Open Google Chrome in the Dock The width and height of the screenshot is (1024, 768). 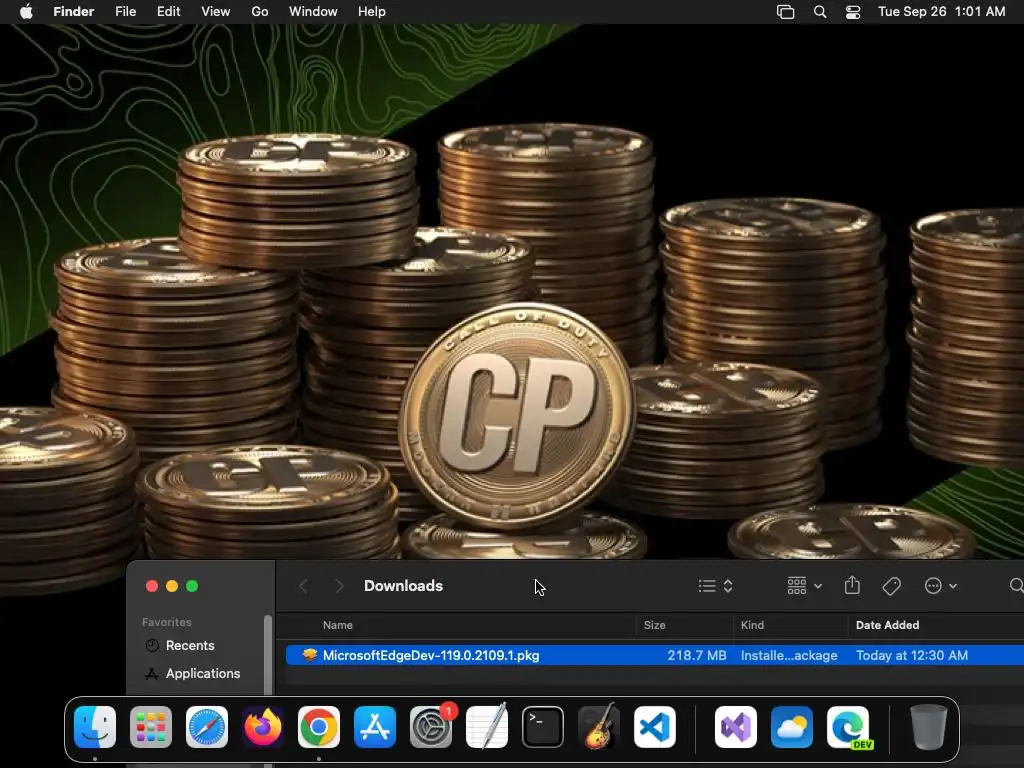coord(319,726)
